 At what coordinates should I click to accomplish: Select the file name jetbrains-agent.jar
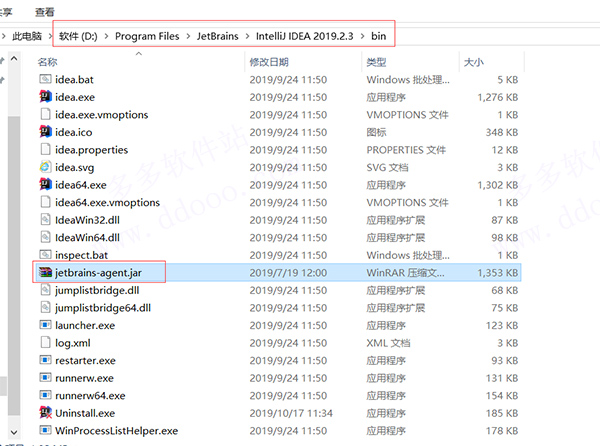98,272
